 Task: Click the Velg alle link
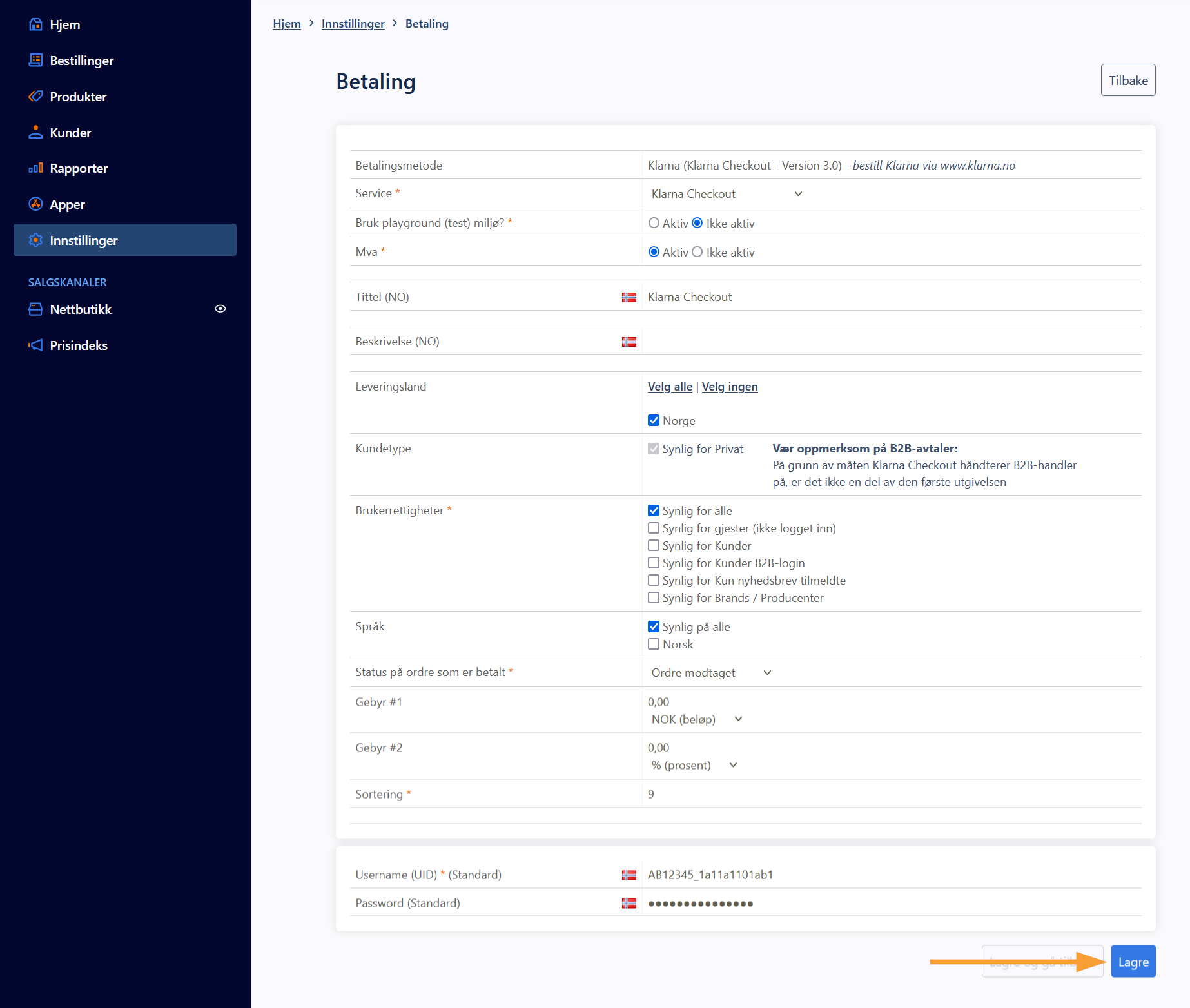click(670, 387)
